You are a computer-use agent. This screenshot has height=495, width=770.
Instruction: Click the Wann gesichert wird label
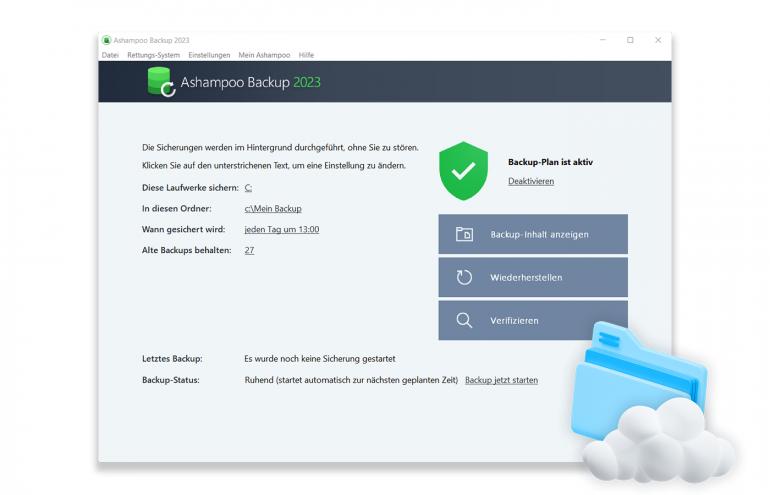184,229
